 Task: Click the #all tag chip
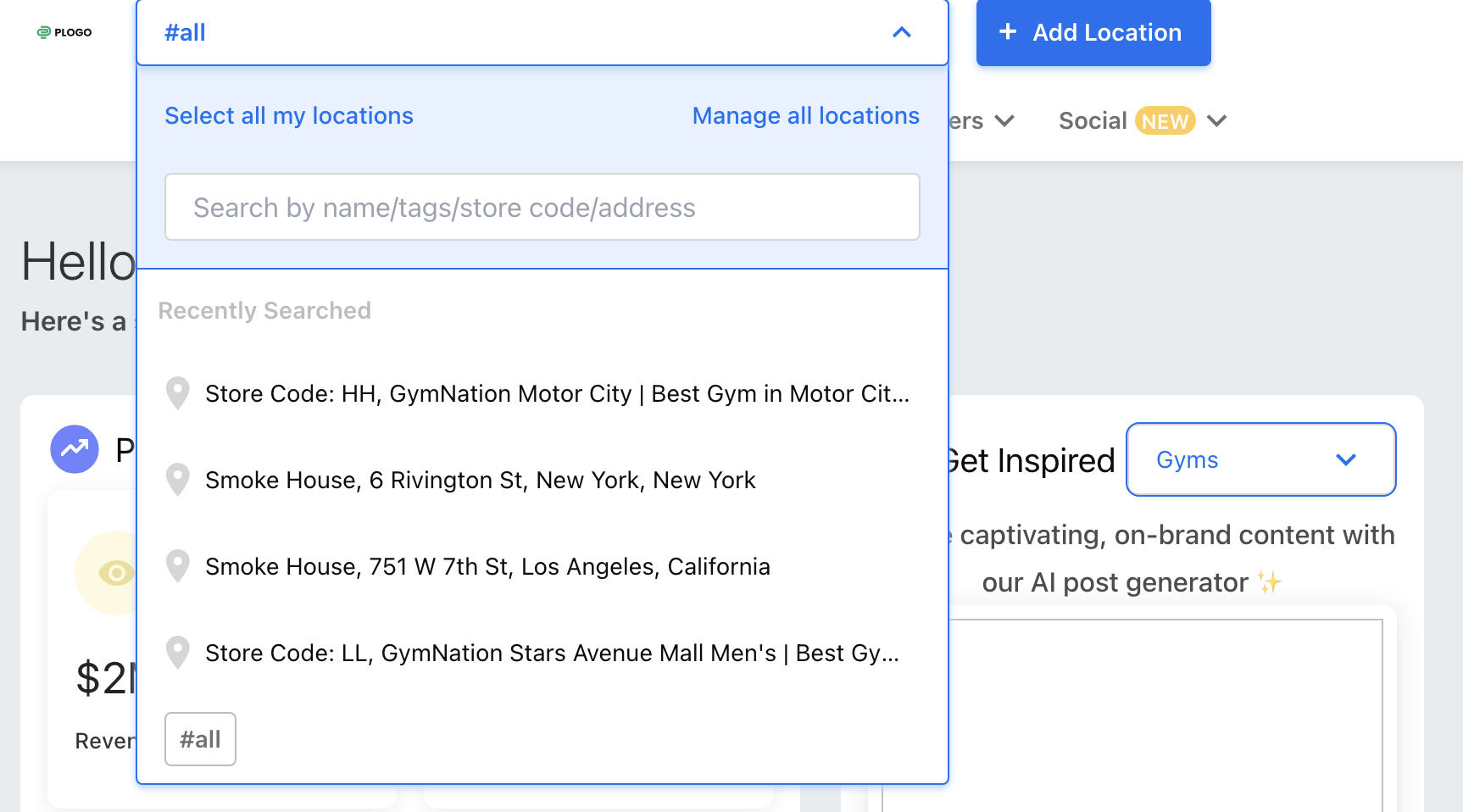pos(200,739)
